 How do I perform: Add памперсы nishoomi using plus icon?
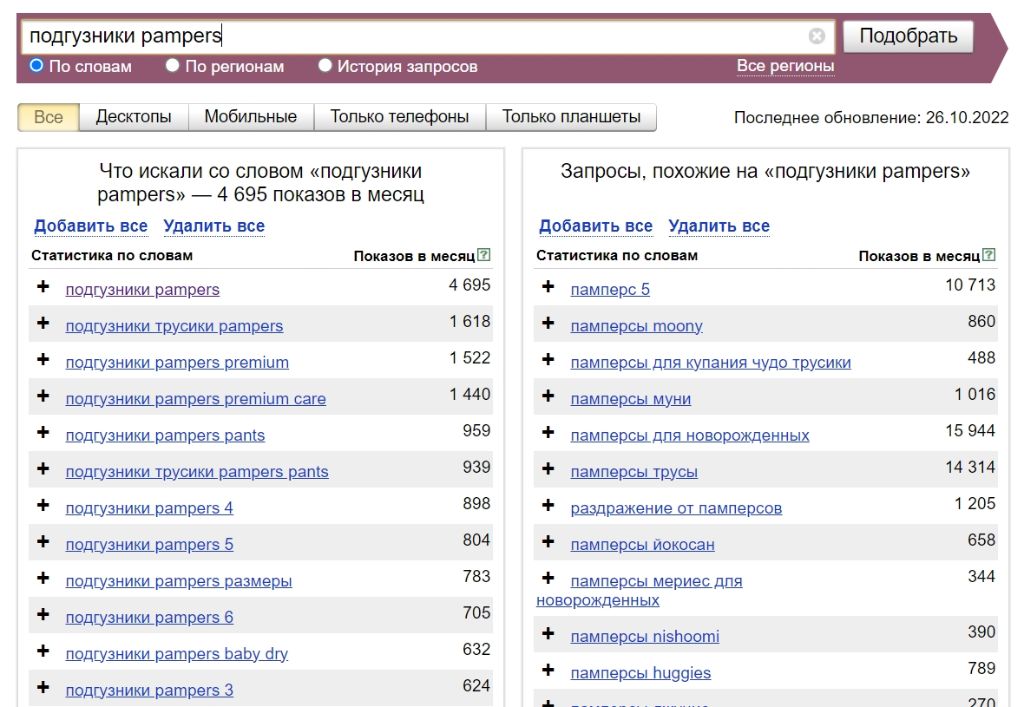tap(548, 633)
